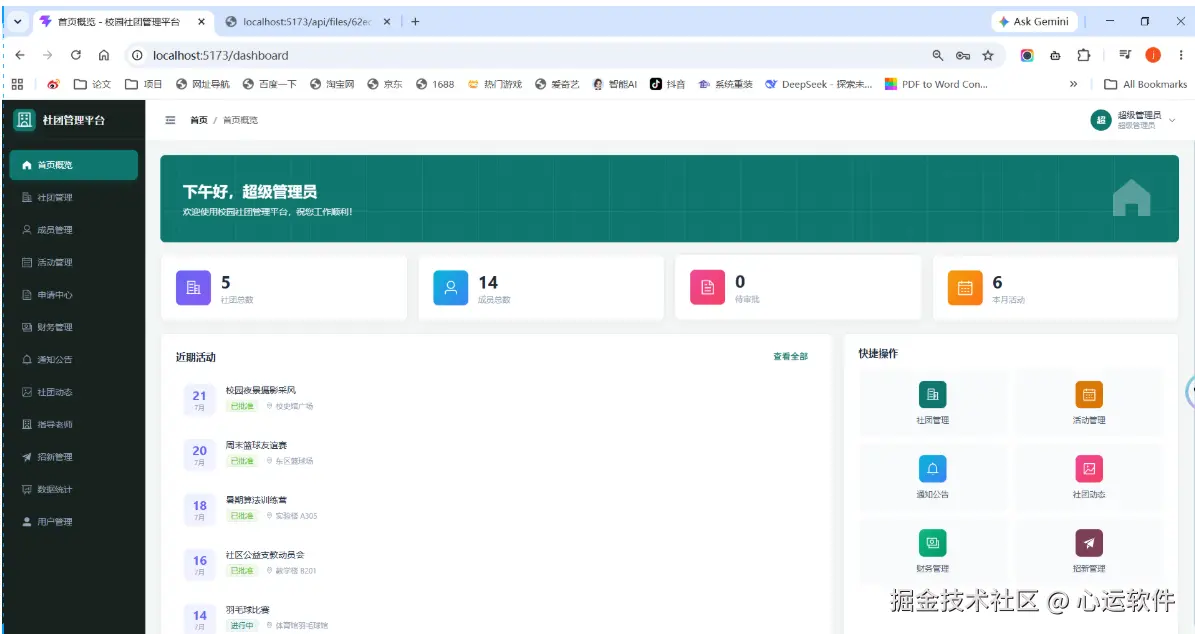1195x634 pixels.
Task: Show hidden bookmarks with the » chevron
Action: click(1073, 84)
